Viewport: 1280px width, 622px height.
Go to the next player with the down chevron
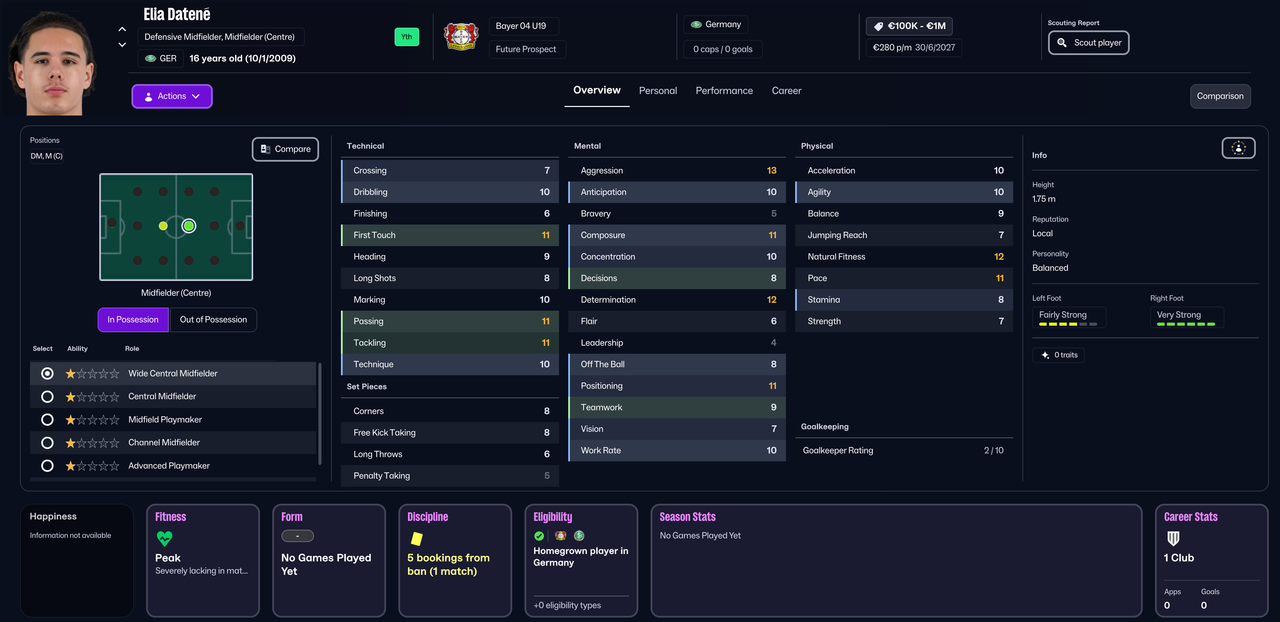[x=122, y=45]
